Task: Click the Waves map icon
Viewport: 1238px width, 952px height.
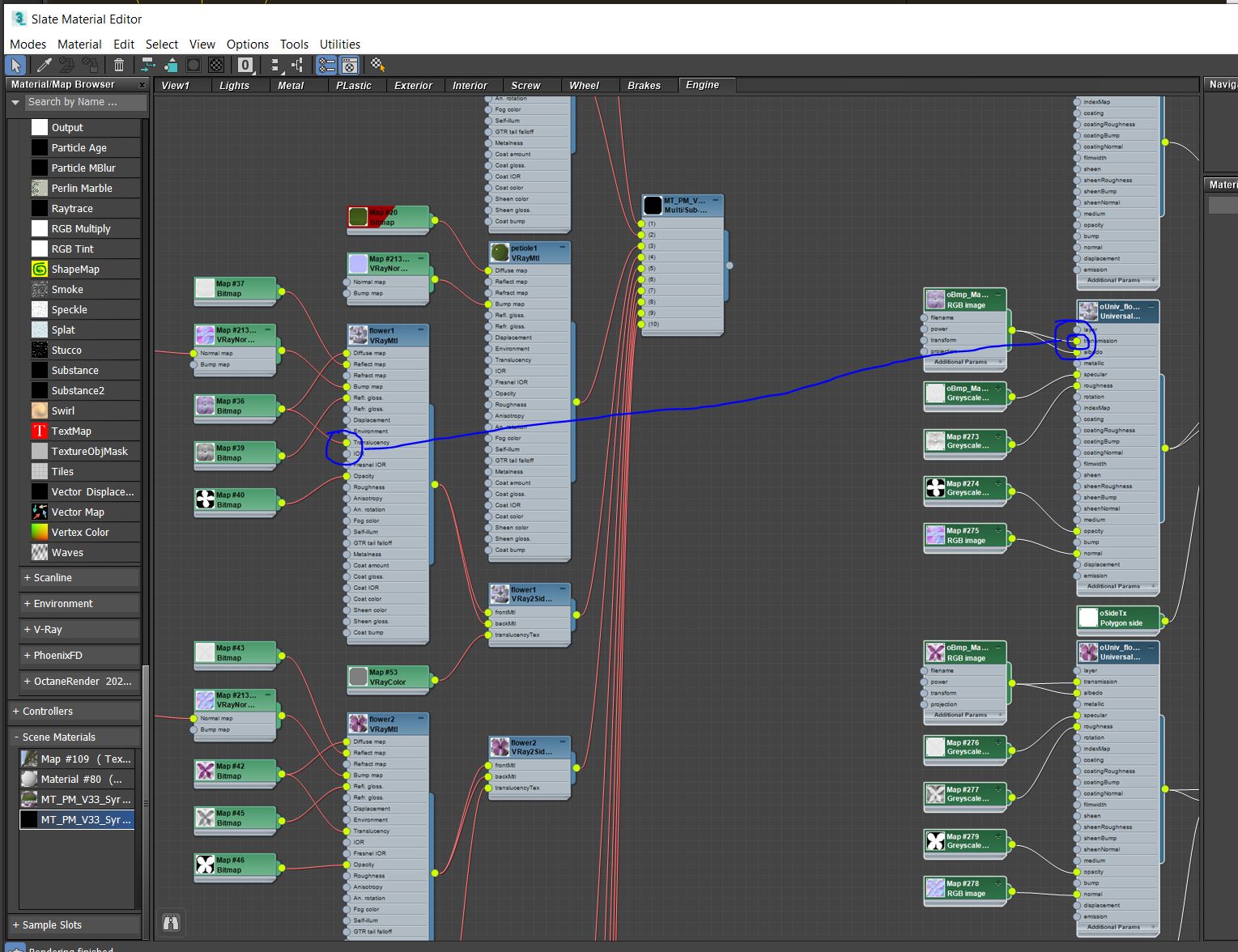Action: click(40, 552)
